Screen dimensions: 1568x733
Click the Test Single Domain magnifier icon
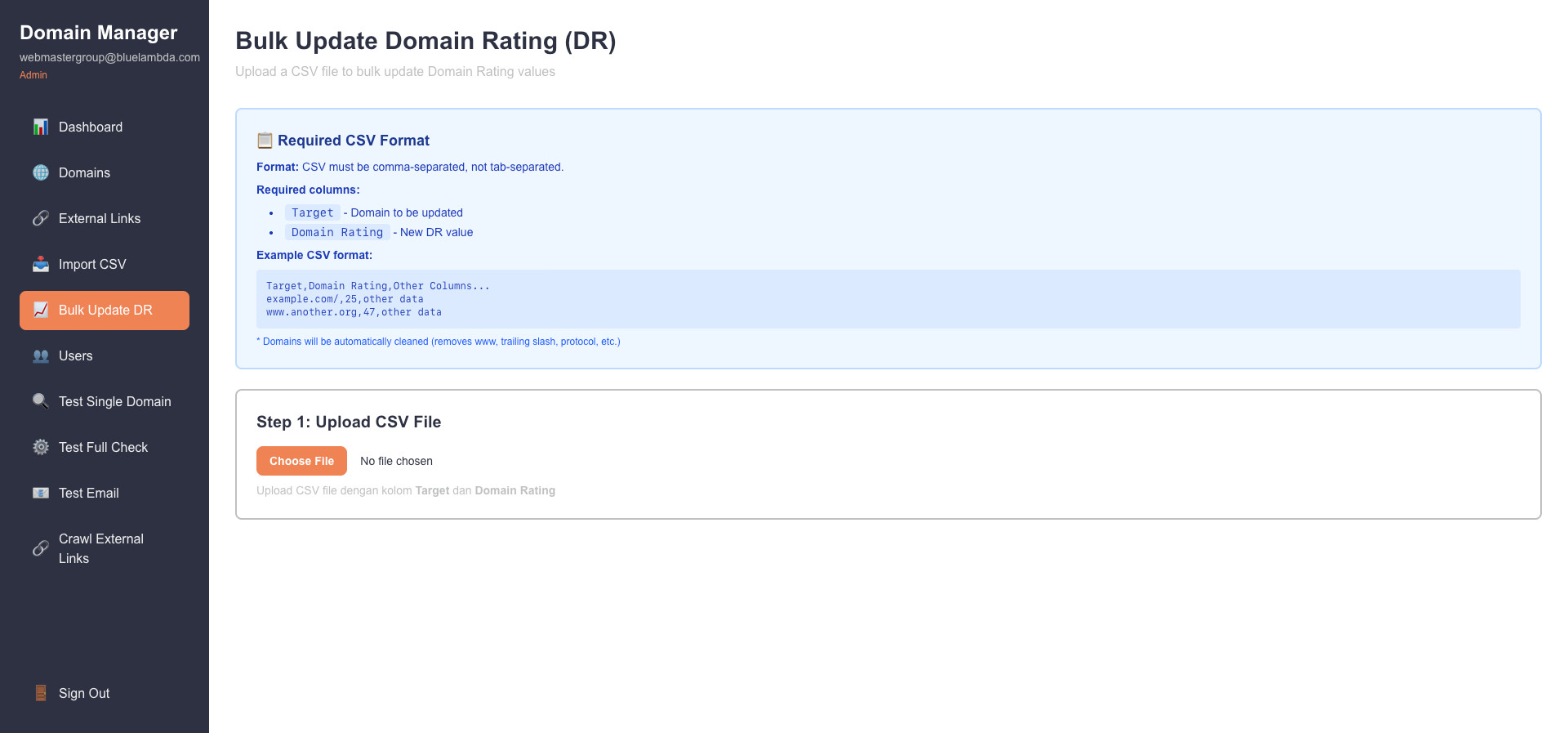point(41,401)
